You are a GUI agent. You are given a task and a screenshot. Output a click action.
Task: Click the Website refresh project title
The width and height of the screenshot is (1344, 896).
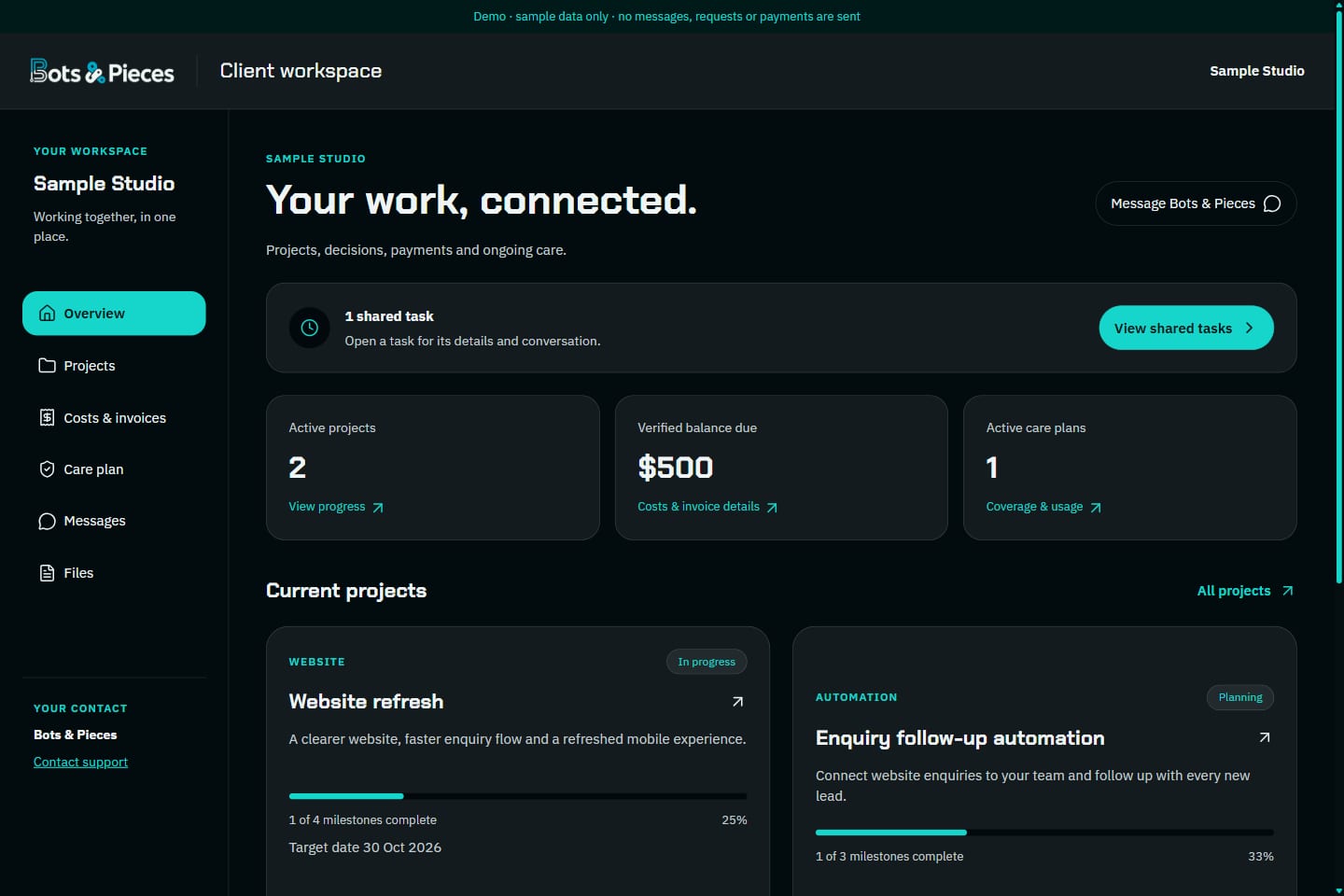pyautogui.click(x=366, y=702)
